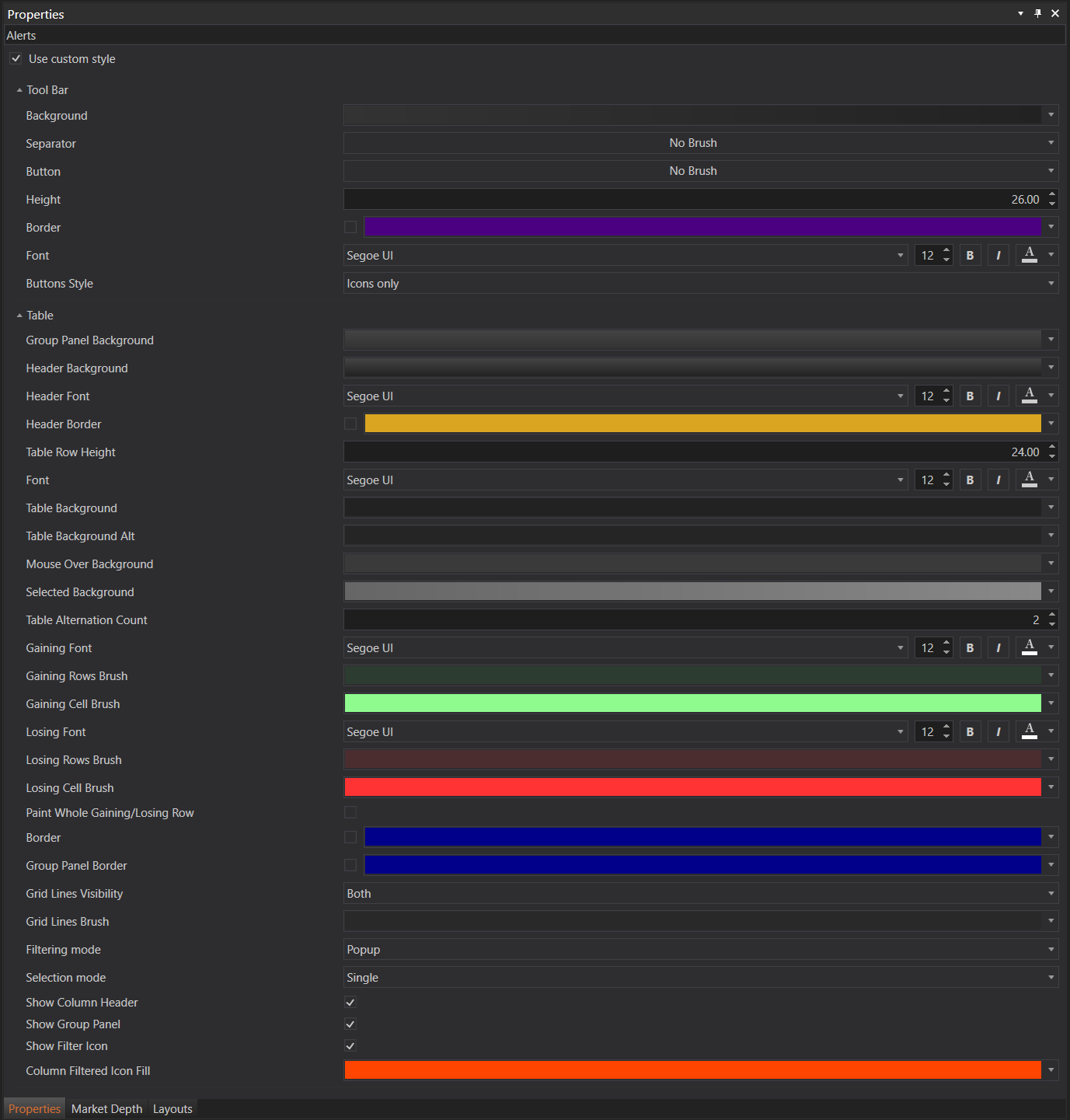Switch to the Market Depth tab
Image resolution: width=1070 pixels, height=1120 pixels.
tap(106, 1109)
